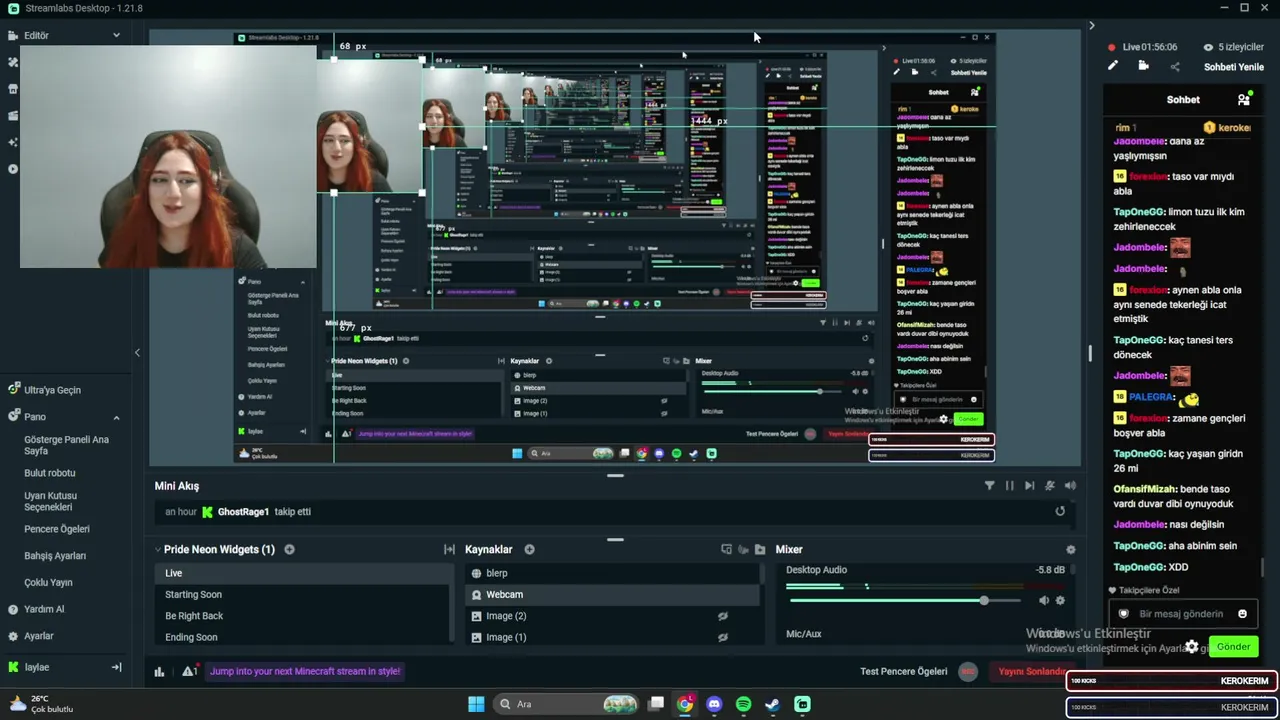
Task: Open the Highlighter clapperboard icon in sidebar
Action: click(13, 116)
